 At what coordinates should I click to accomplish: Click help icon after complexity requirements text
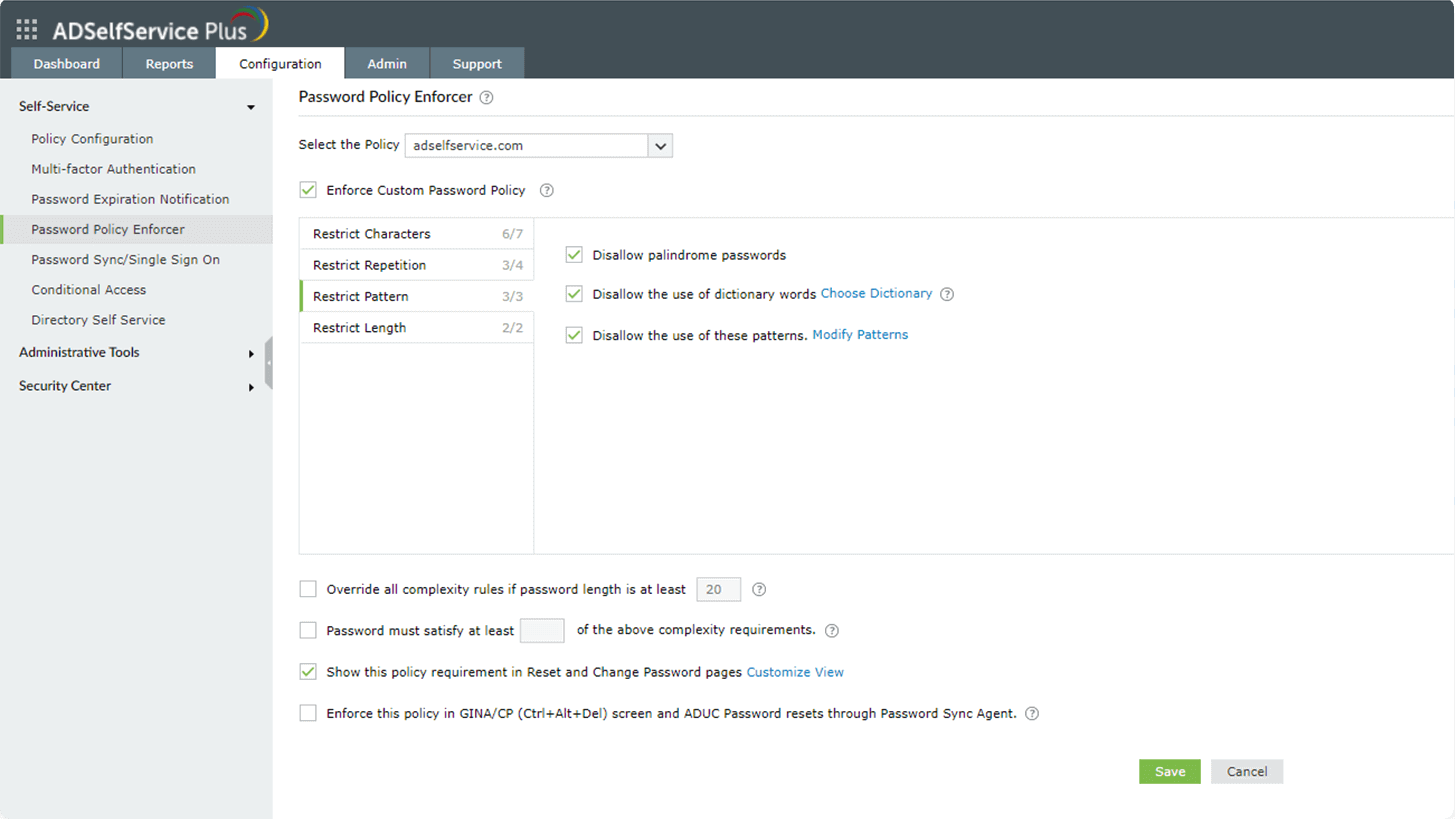point(831,631)
